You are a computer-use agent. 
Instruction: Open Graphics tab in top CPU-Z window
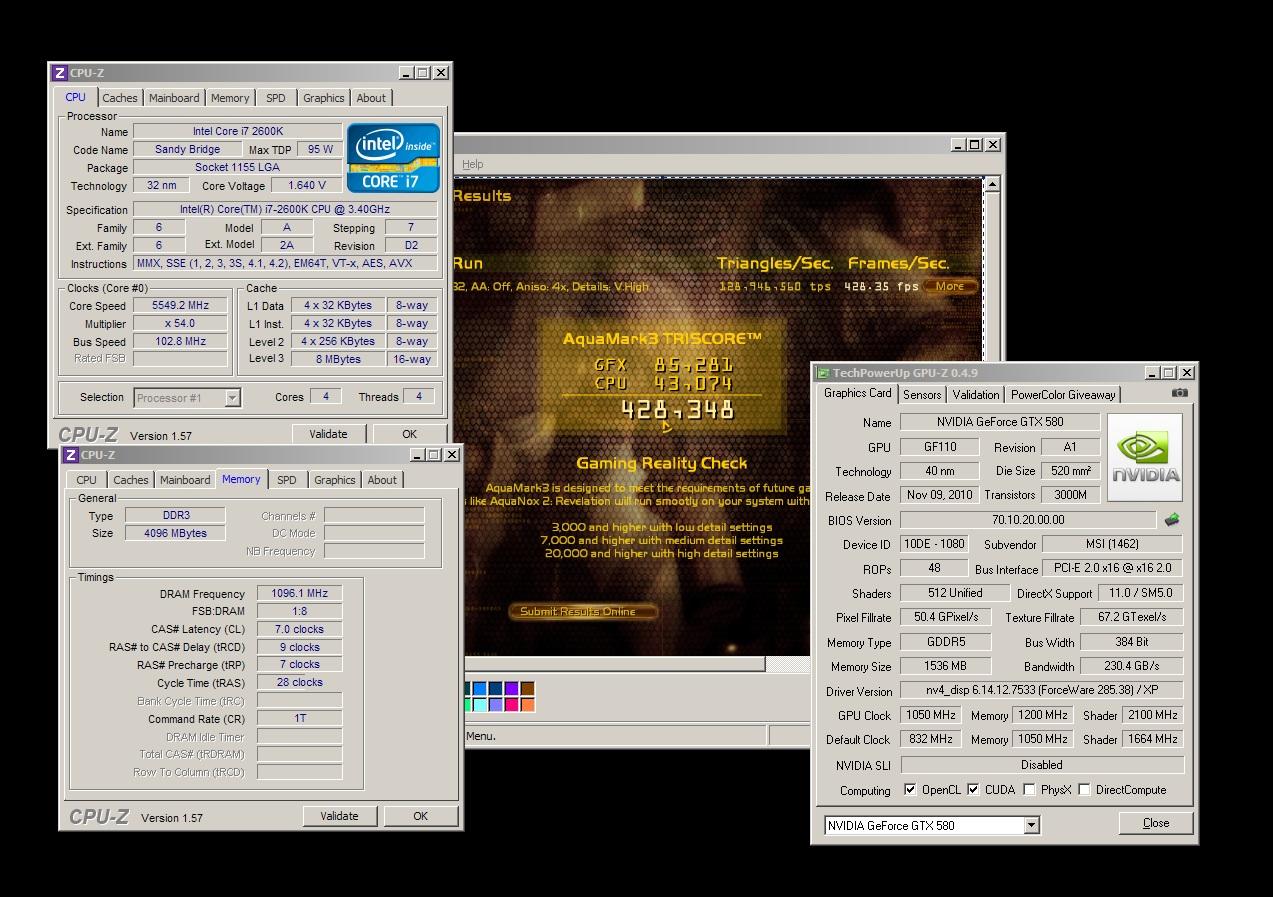click(x=324, y=98)
